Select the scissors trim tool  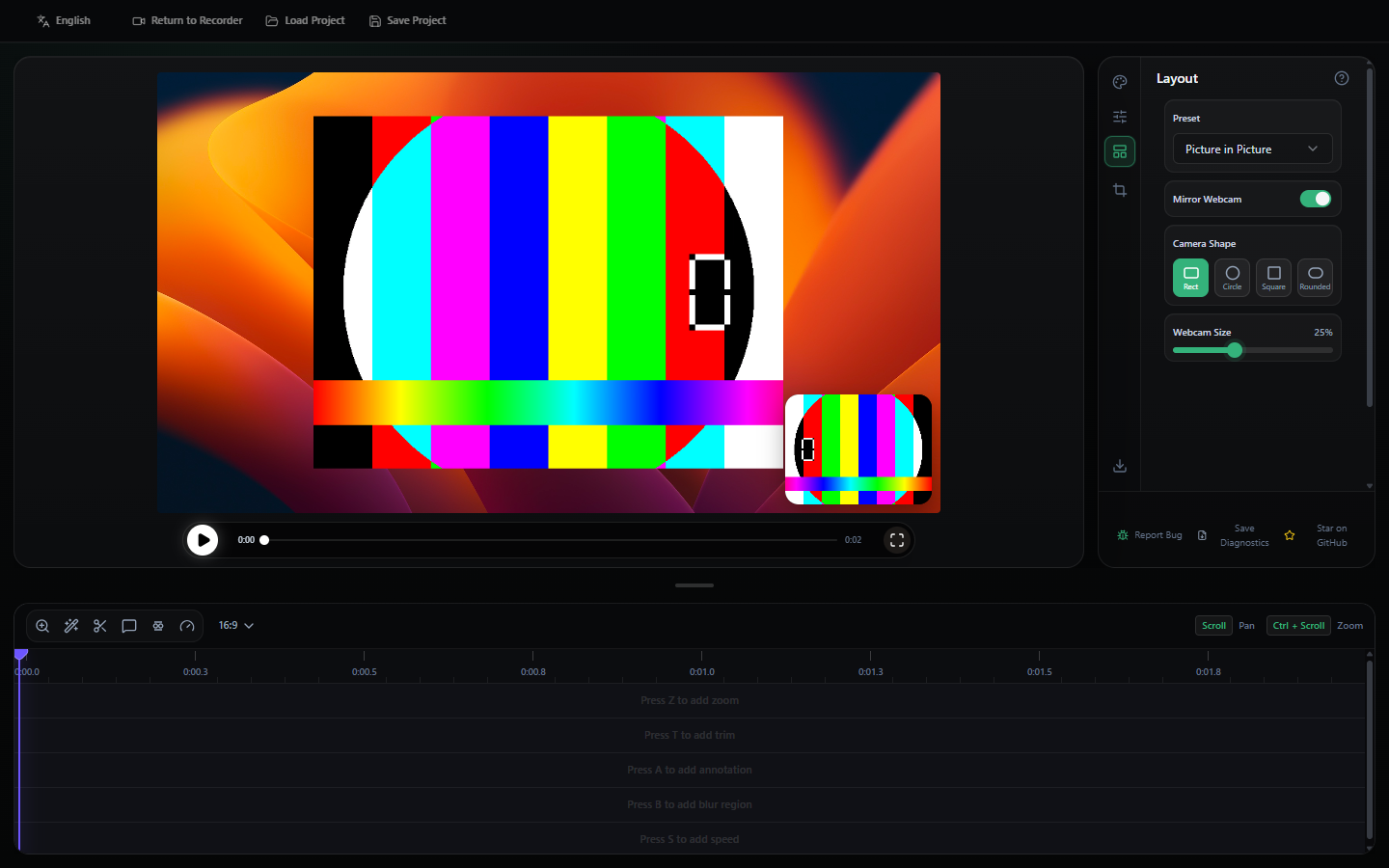point(100,626)
